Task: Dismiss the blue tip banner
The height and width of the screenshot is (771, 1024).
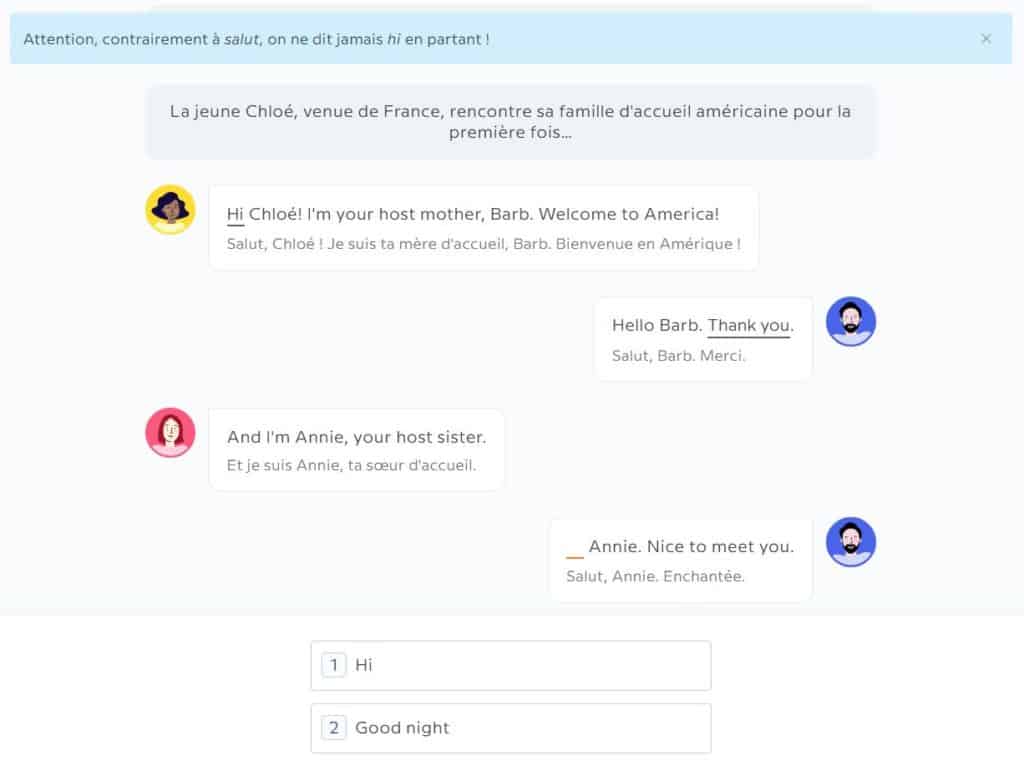Action: tap(986, 39)
